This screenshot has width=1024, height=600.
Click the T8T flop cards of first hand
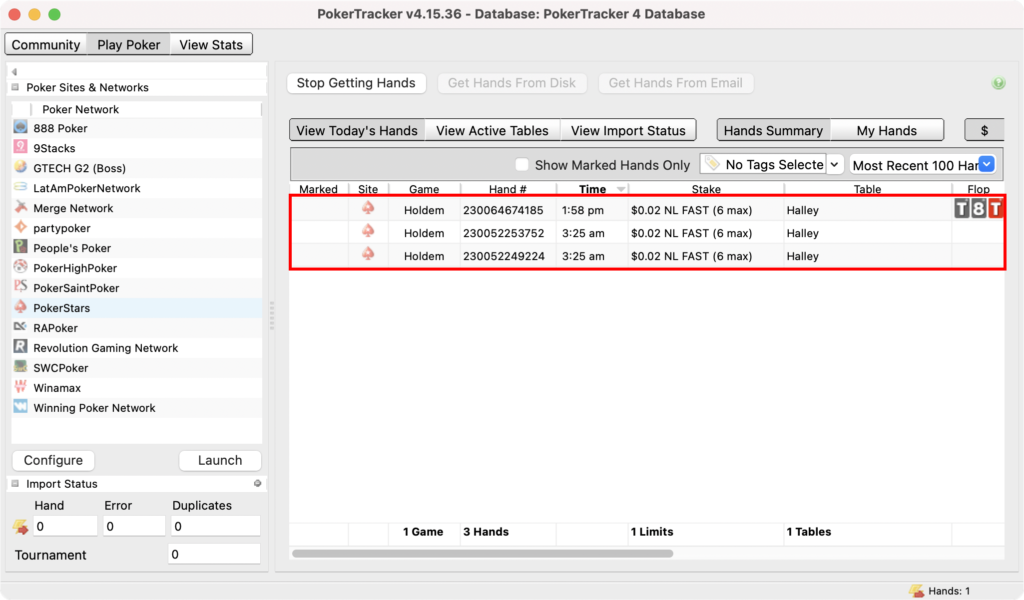pyautogui.click(x=978, y=209)
